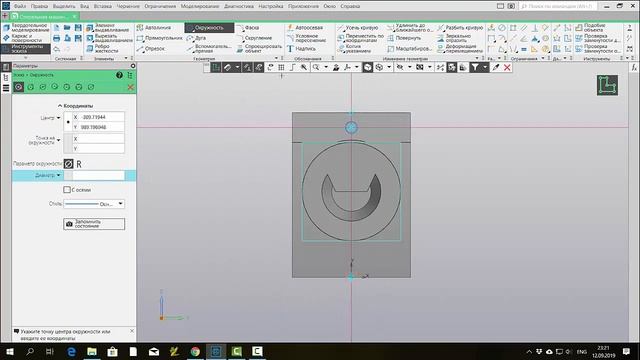Enable the С осями checkbox

[x=67, y=190]
